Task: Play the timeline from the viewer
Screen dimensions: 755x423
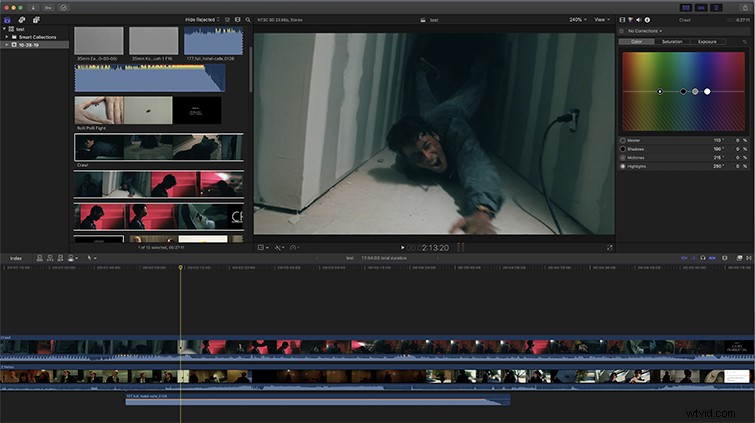Action: (403, 248)
